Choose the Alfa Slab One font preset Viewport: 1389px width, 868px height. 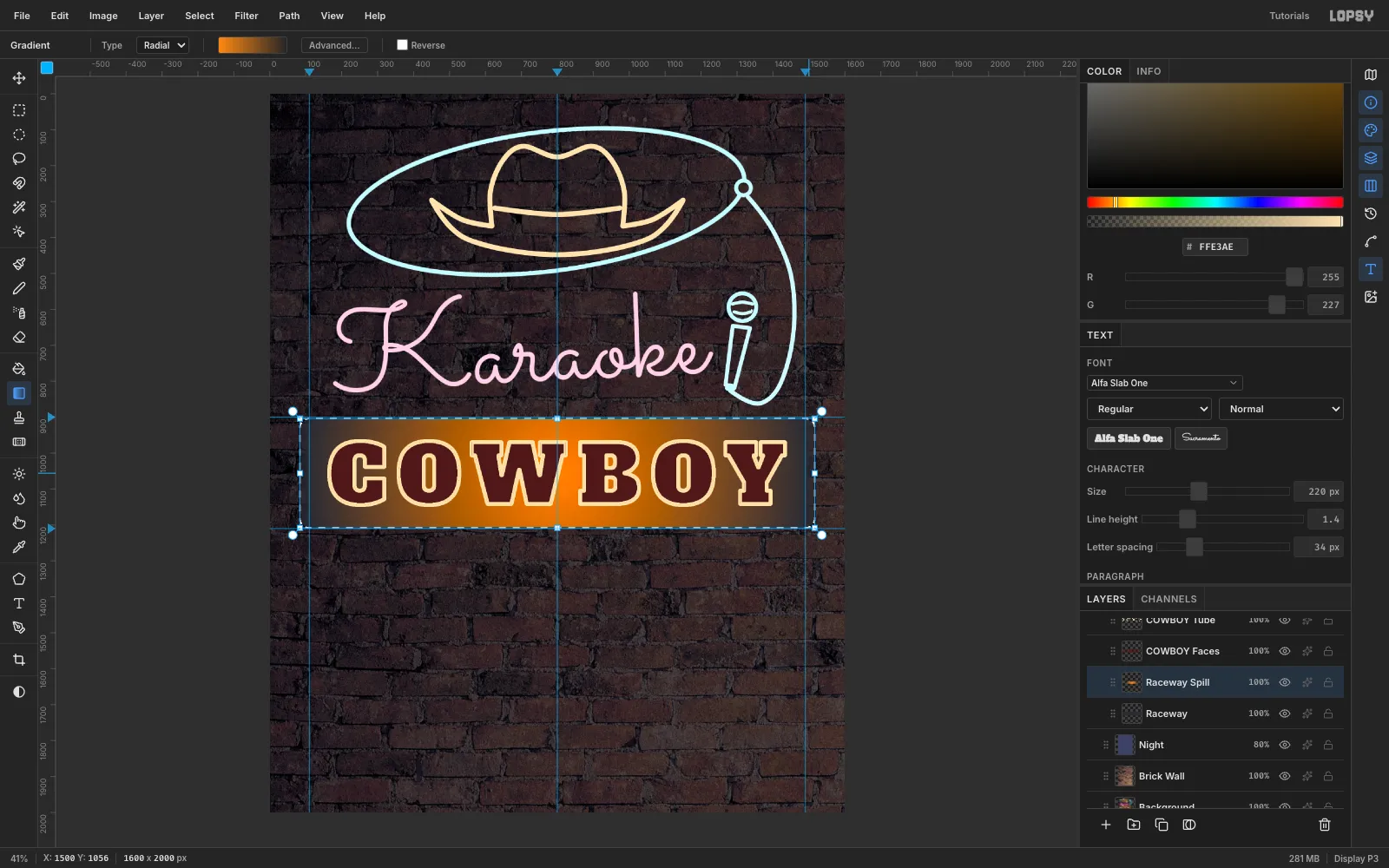click(1129, 438)
